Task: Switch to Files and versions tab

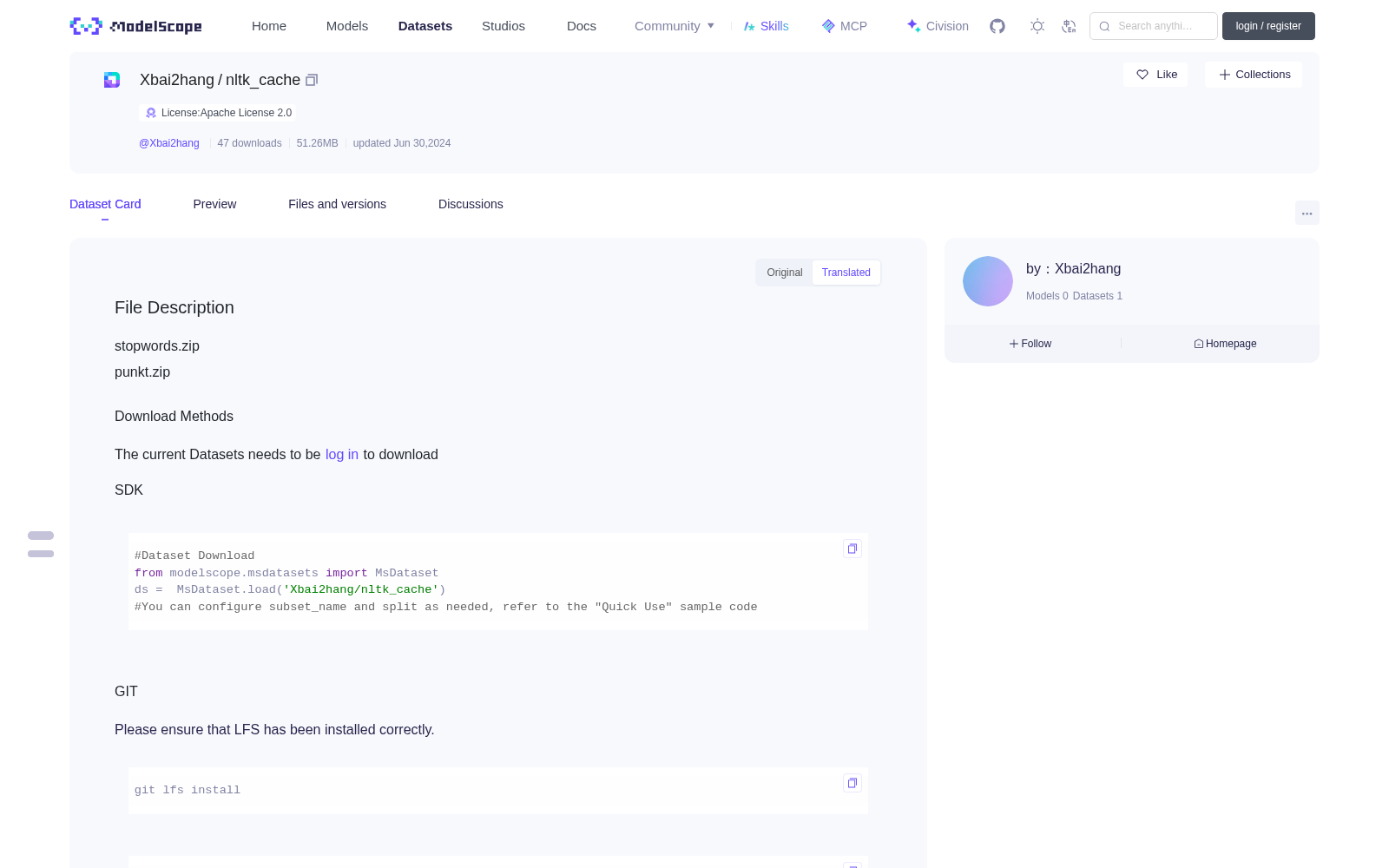Action: 337,204
